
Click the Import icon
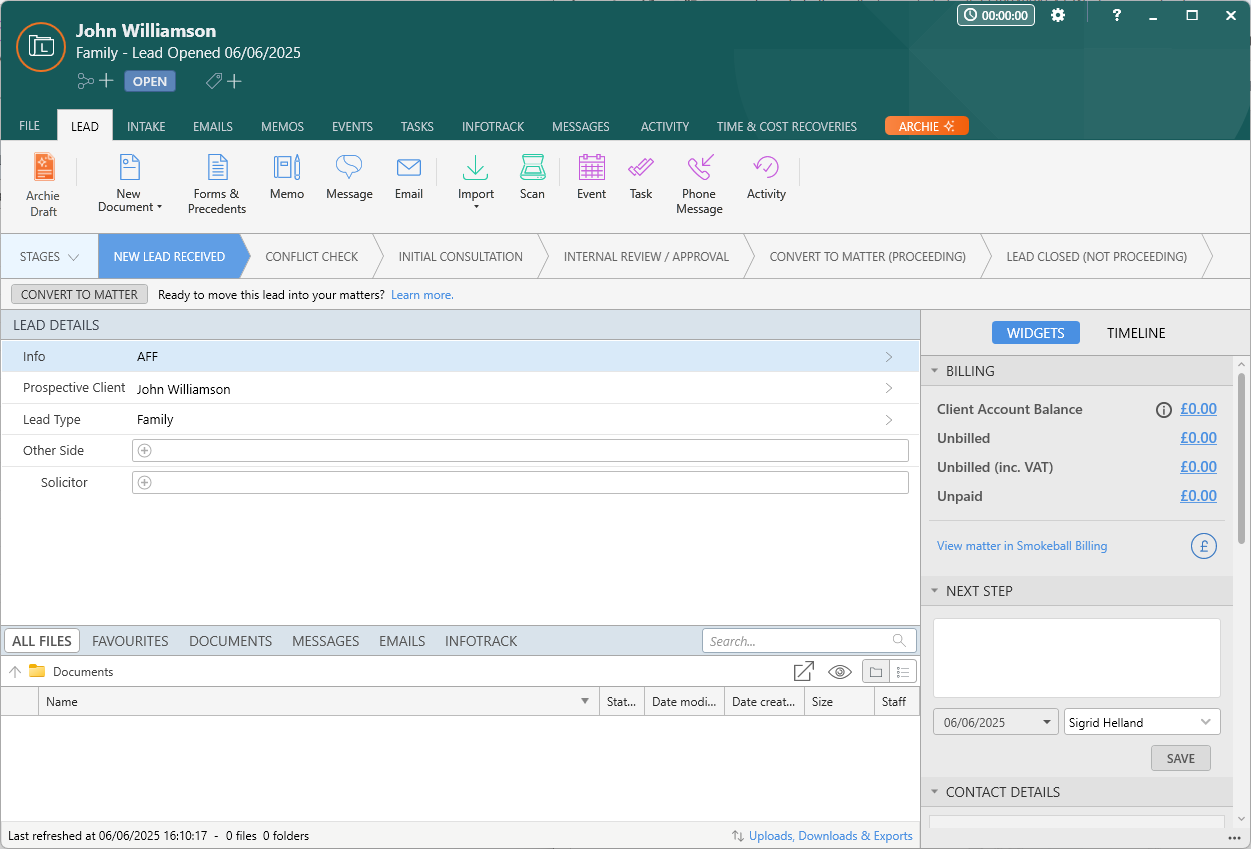pyautogui.click(x=476, y=167)
